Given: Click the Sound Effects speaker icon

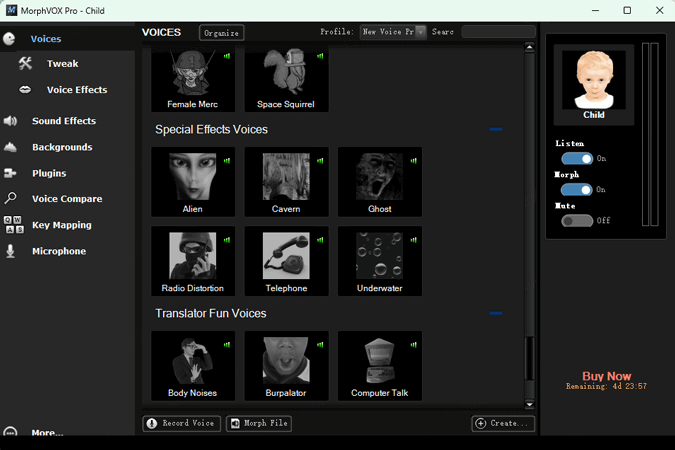Looking at the screenshot, I should tap(10, 121).
